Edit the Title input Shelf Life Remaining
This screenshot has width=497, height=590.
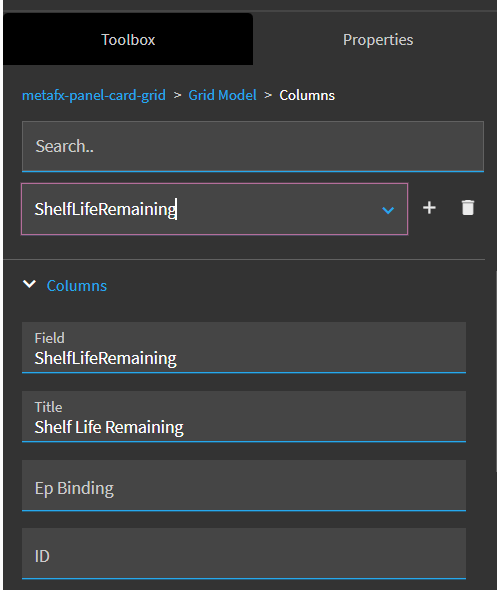[244, 417]
